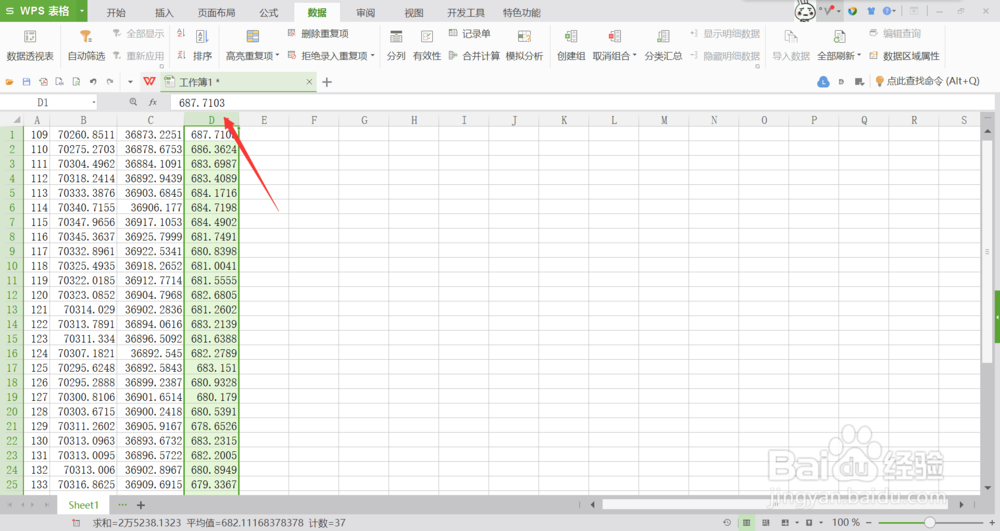This screenshot has width=1000, height=531.
Task: Switch to the 页面布局 tab
Action: [216, 13]
